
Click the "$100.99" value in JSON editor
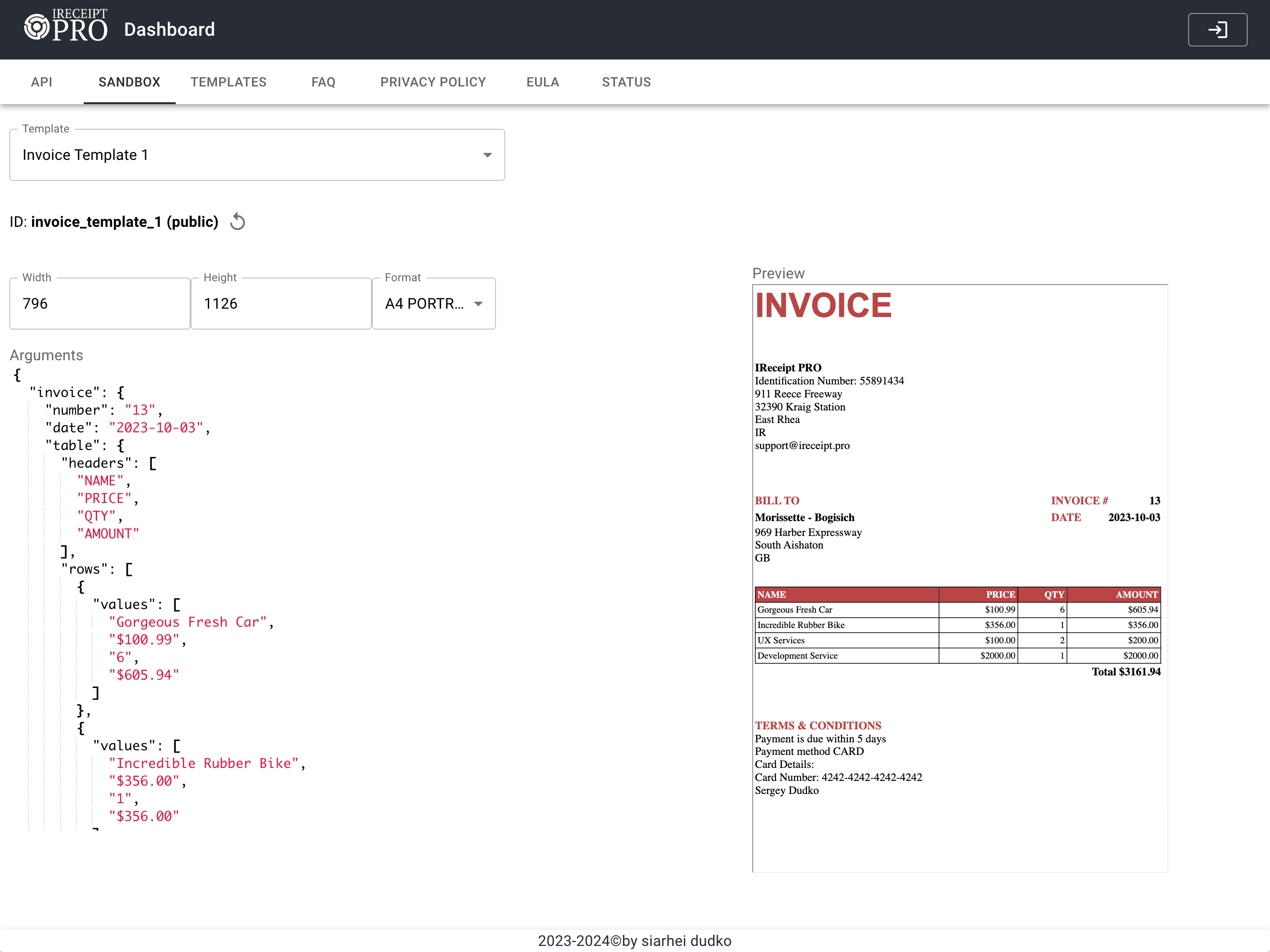[x=144, y=640]
